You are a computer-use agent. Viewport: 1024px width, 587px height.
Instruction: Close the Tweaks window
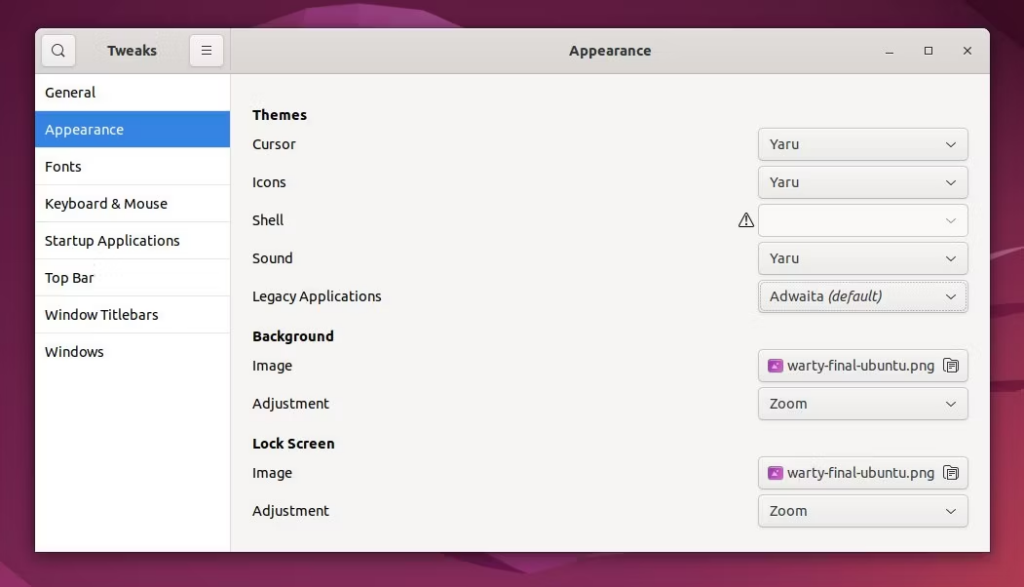pyautogui.click(x=967, y=51)
